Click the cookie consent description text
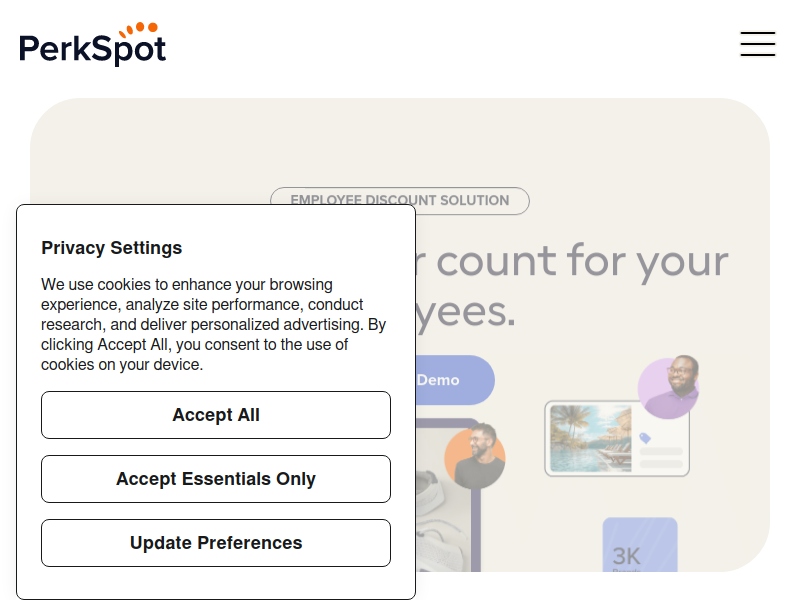 pyautogui.click(x=213, y=324)
